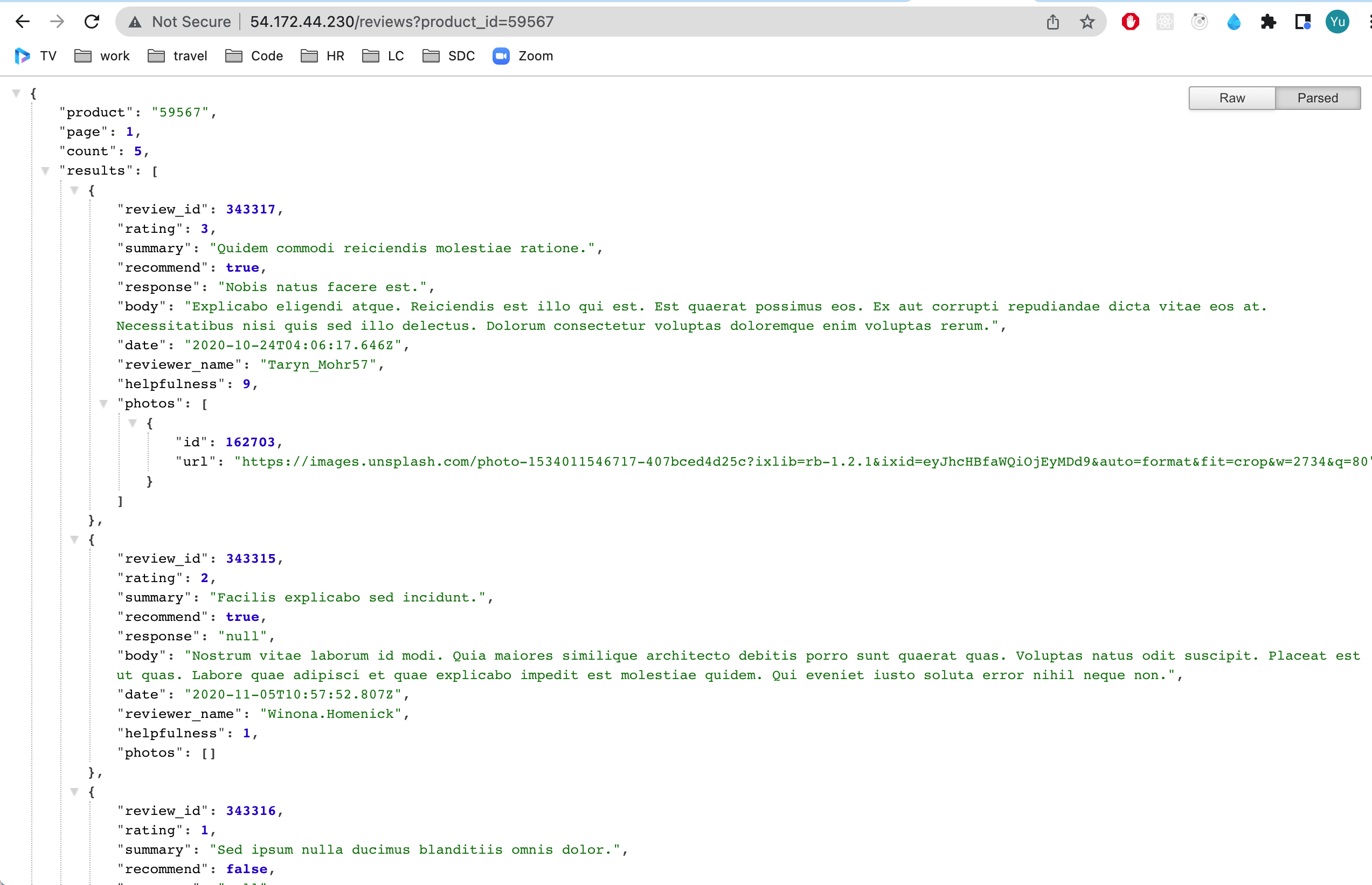Collapse the results array

pyautogui.click(x=45, y=171)
